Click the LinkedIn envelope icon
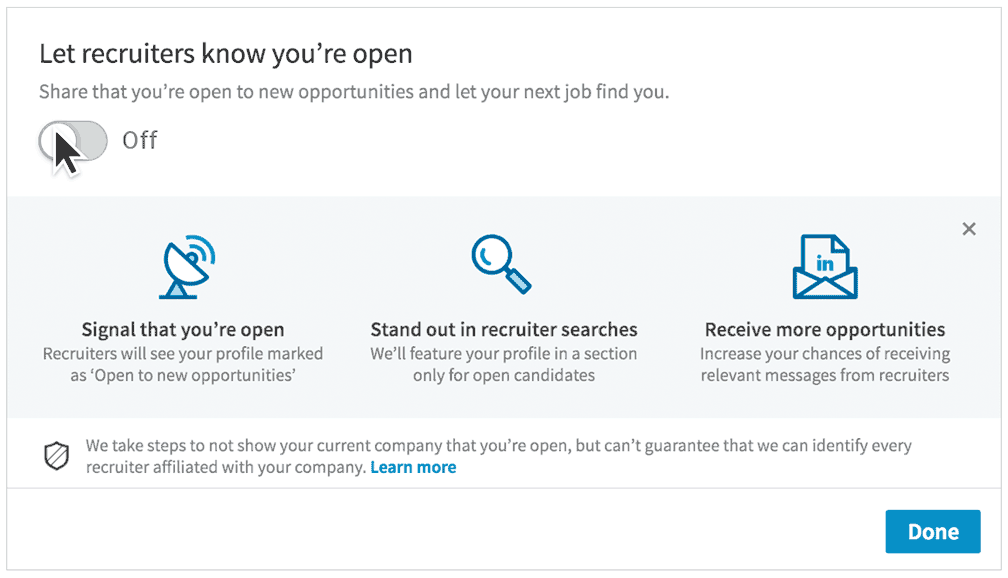The image size is (1008, 578). pos(825,268)
